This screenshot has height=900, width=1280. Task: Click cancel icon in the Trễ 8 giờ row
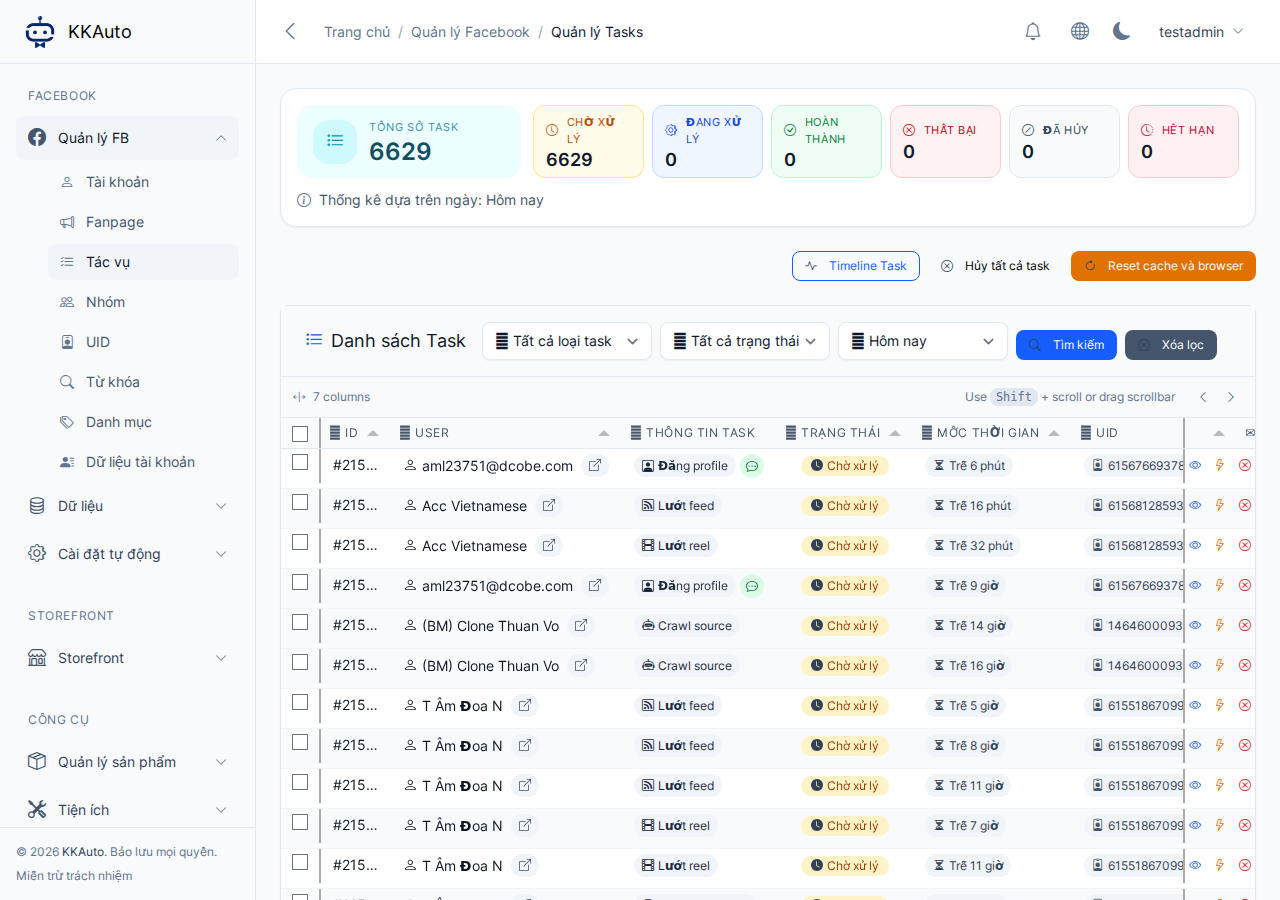[1245, 745]
